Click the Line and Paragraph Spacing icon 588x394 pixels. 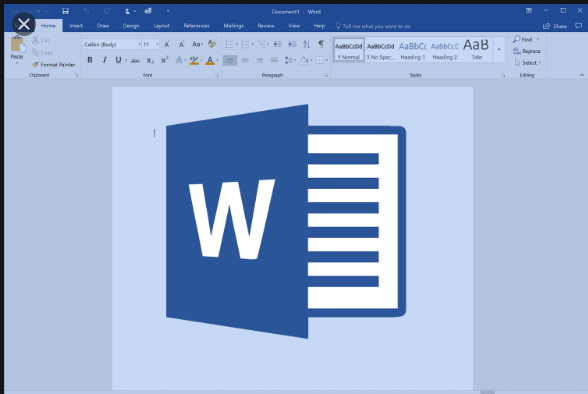[288, 60]
